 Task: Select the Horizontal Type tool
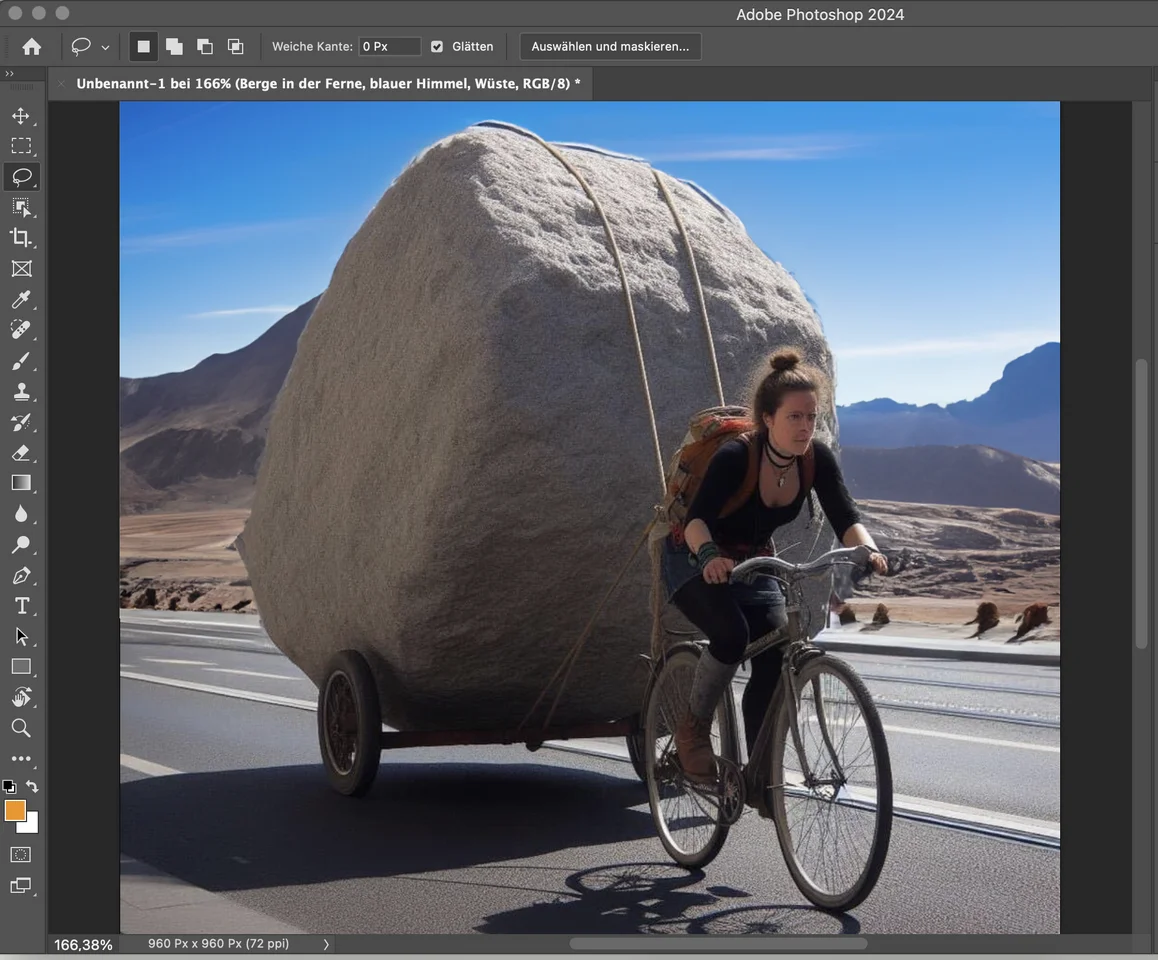point(21,606)
